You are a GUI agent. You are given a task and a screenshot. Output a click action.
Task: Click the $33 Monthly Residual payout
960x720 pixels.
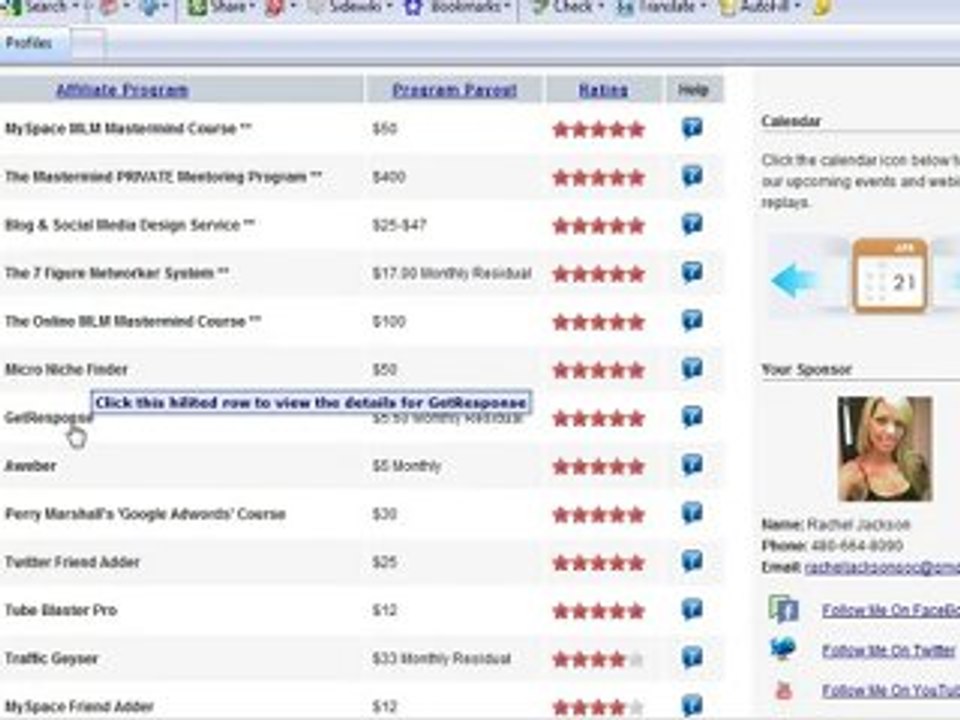(x=441, y=659)
